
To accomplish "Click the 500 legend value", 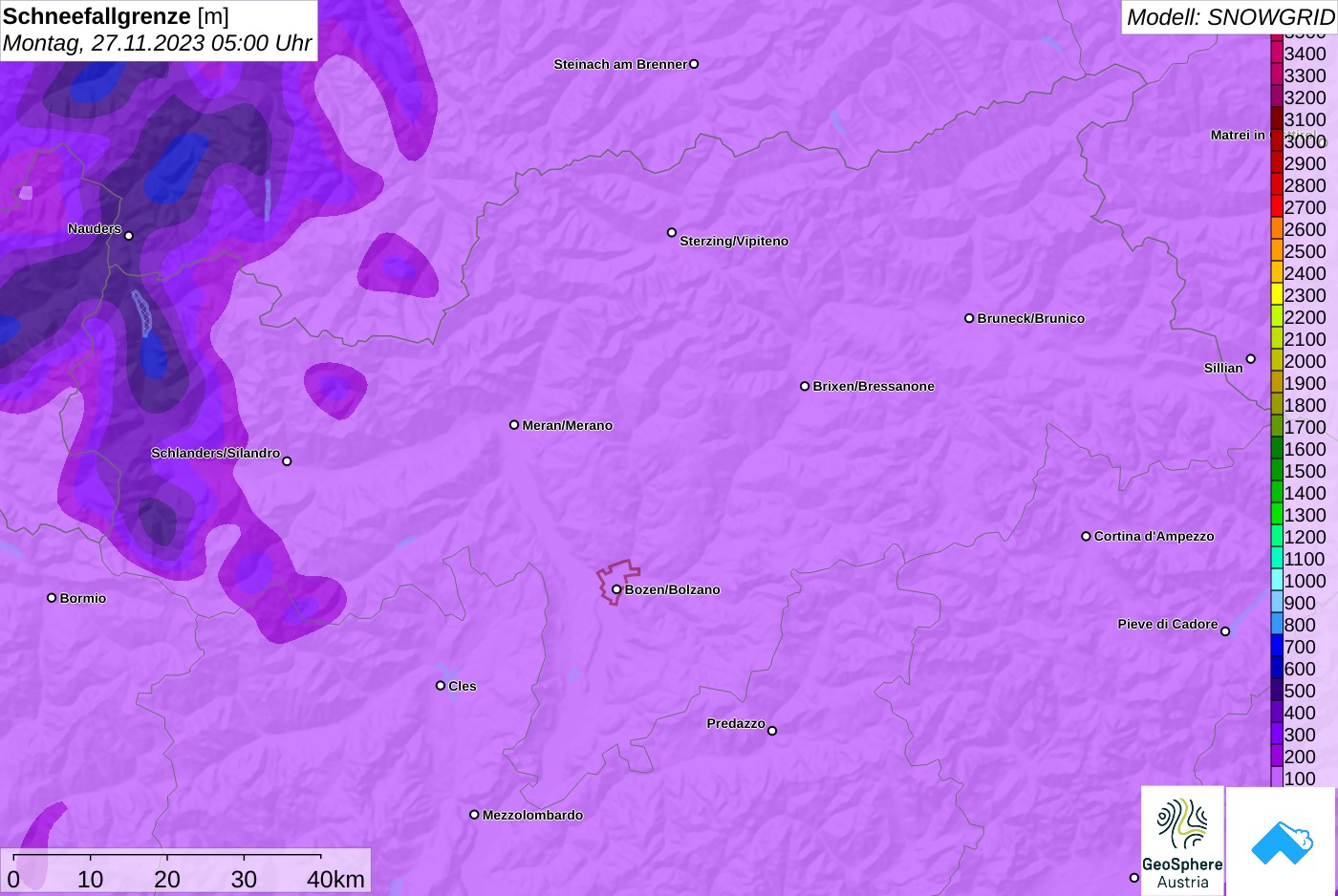I will (x=1300, y=691).
